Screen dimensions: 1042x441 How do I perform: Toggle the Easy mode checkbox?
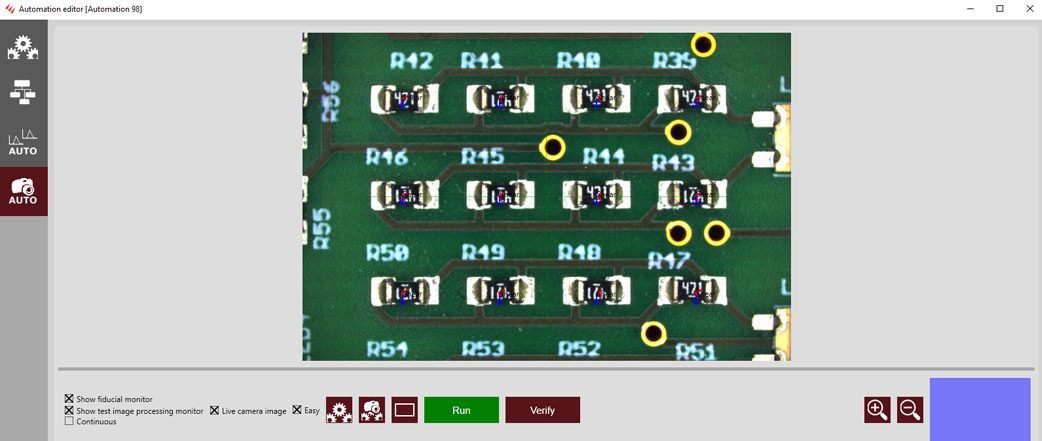click(x=296, y=410)
